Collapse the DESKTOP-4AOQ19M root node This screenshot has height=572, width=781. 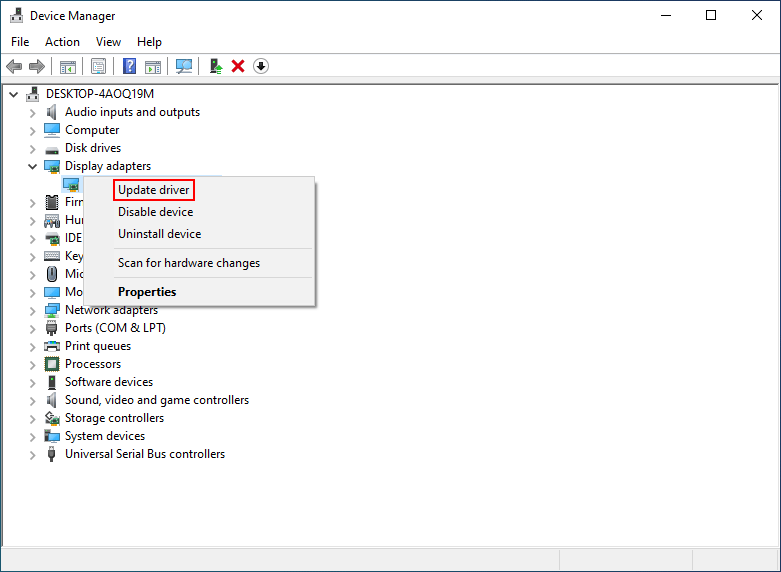[x=13, y=94]
